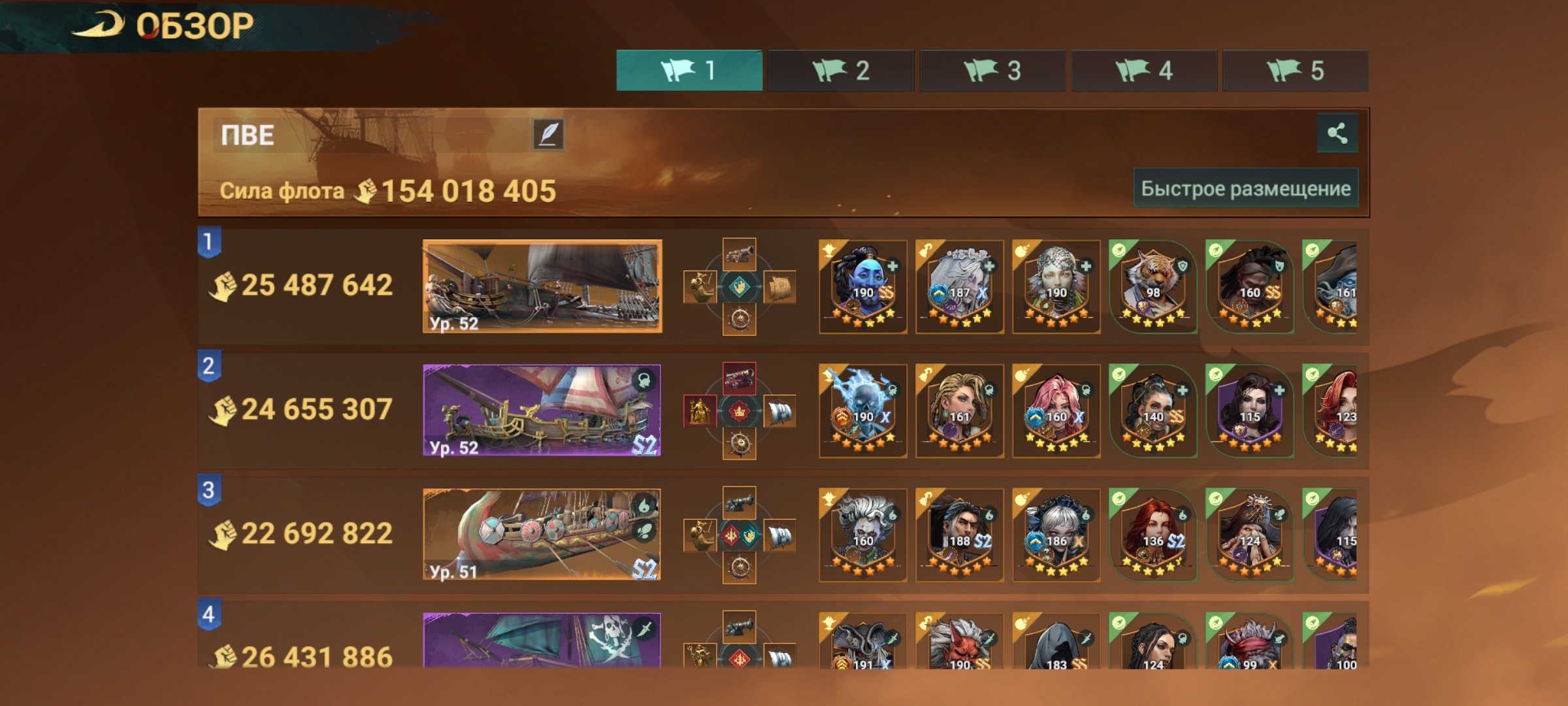This screenshot has width=1568, height=706.
Task: Select the blue-skinned hero level 190
Action: tap(863, 287)
